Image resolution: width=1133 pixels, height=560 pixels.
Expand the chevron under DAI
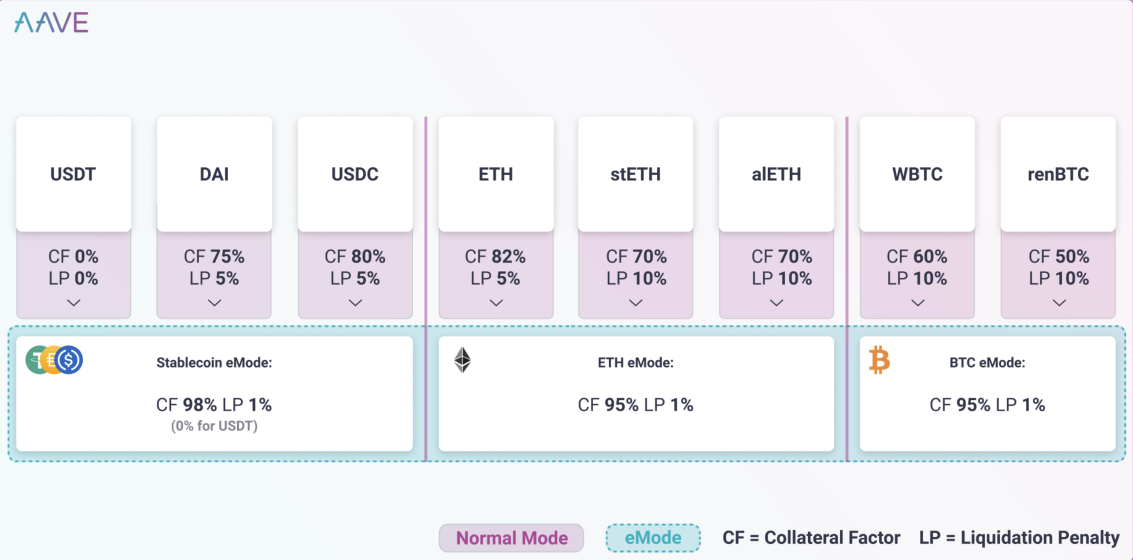coord(214,302)
